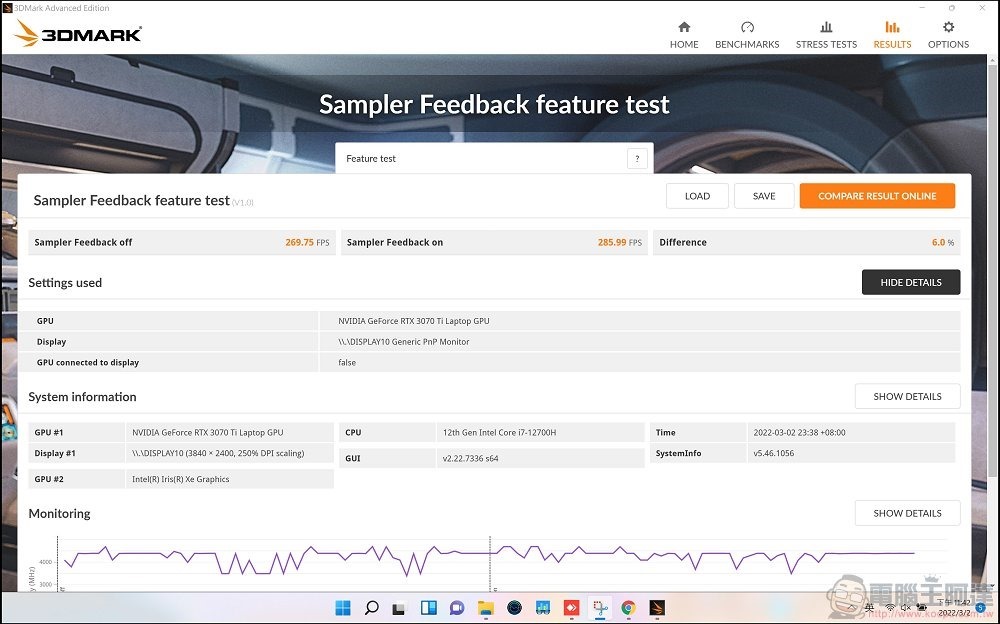The image size is (1000, 624).
Task: Show details for Monitoring
Action: 908,513
